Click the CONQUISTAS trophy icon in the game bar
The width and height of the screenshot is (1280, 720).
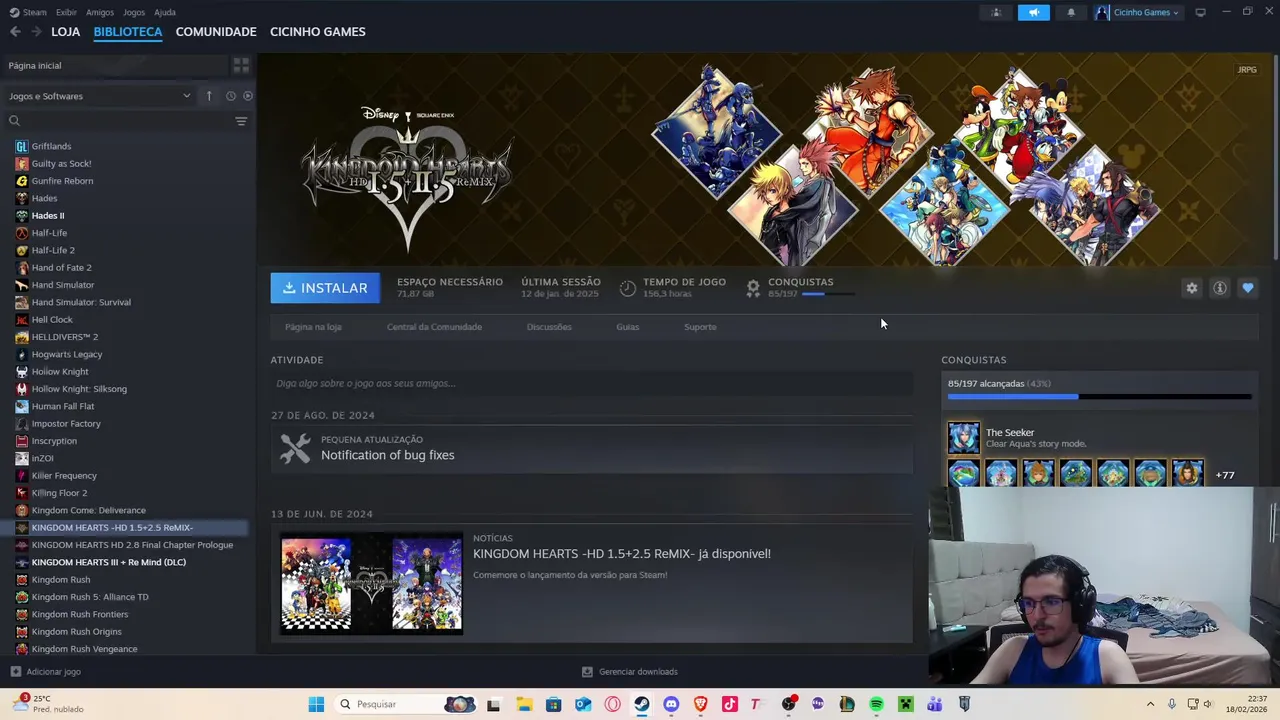pyautogui.click(x=753, y=288)
